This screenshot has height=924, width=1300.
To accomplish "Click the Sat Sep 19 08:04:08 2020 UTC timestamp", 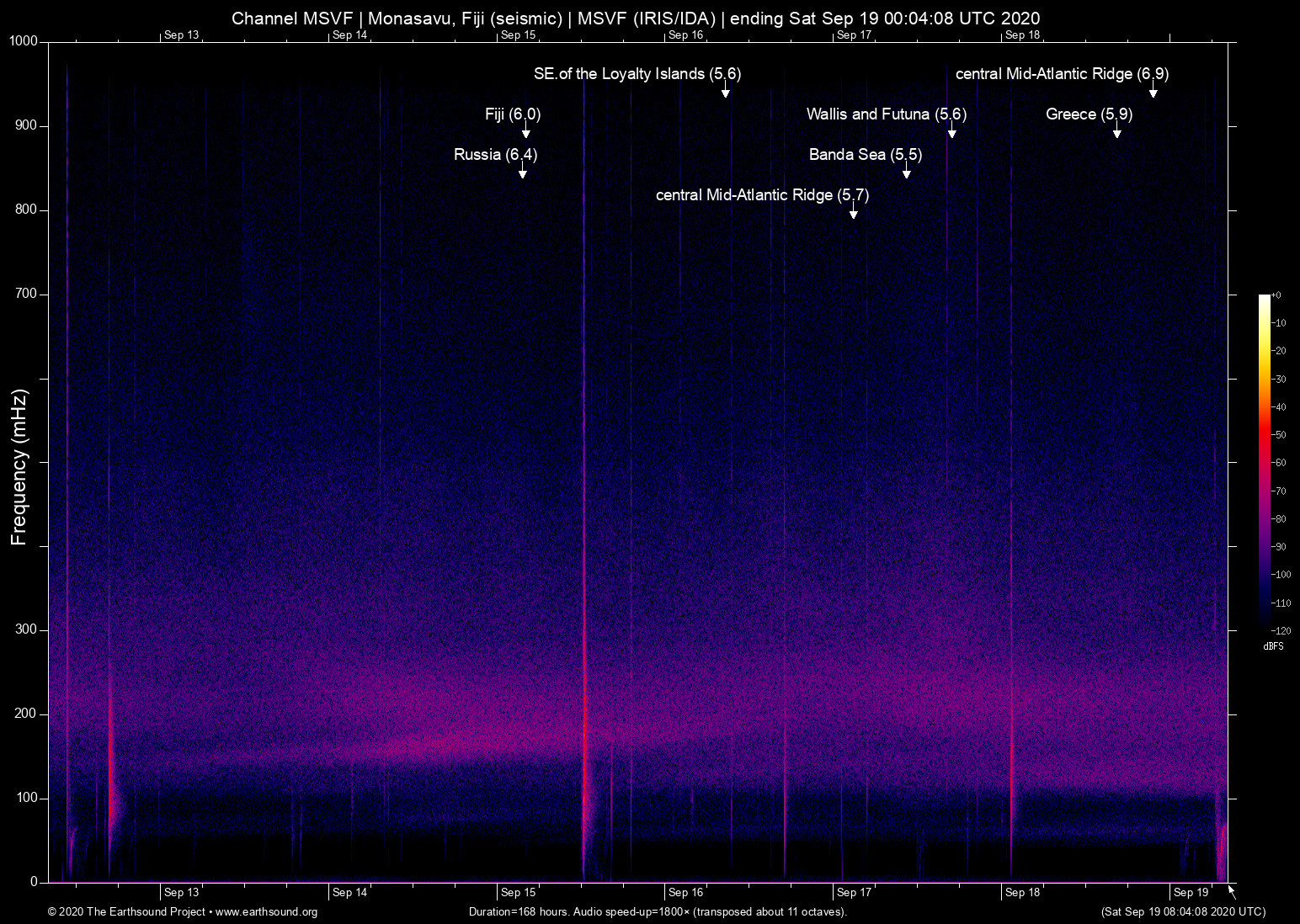I will point(1183,912).
